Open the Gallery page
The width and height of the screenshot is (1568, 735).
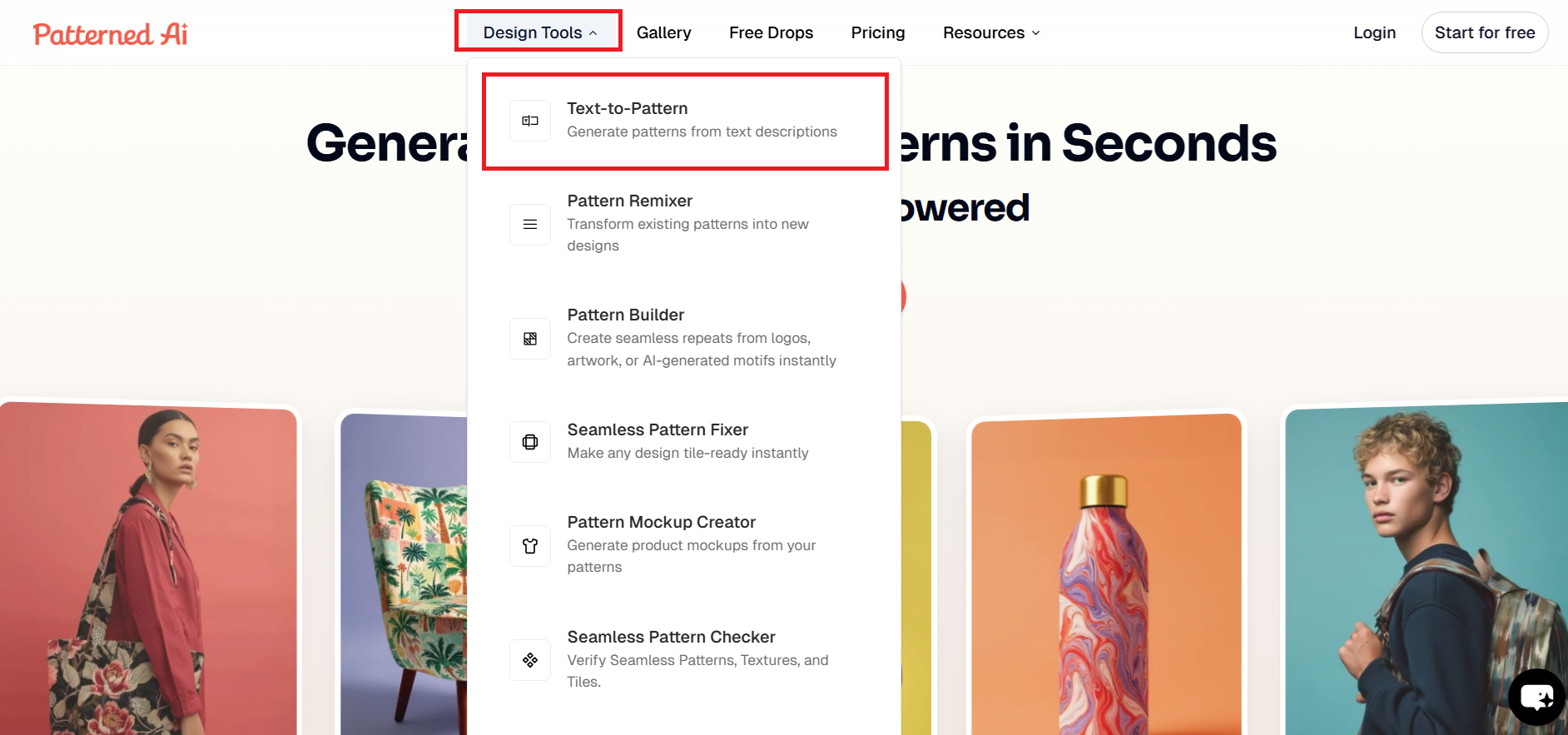click(x=663, y=32)
